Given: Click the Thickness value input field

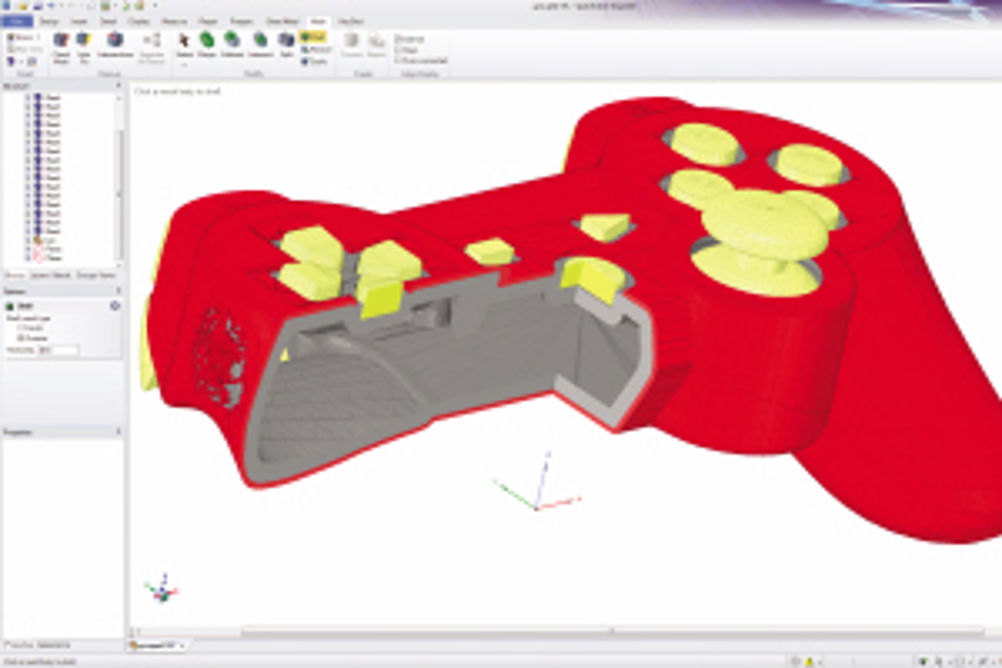Looking at the screenshot, I should (x=59, y=350).
